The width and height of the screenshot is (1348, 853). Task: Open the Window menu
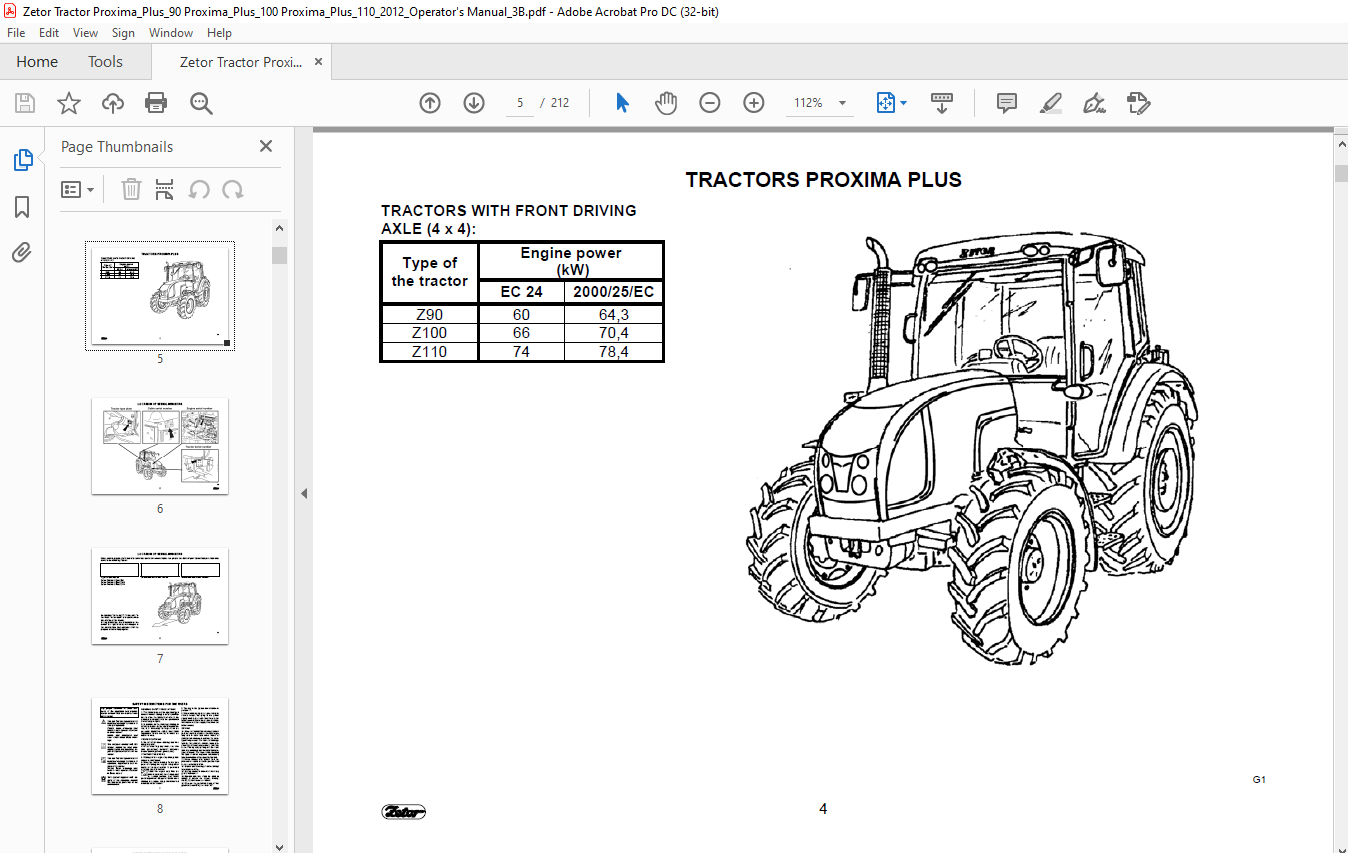[171, 33]
